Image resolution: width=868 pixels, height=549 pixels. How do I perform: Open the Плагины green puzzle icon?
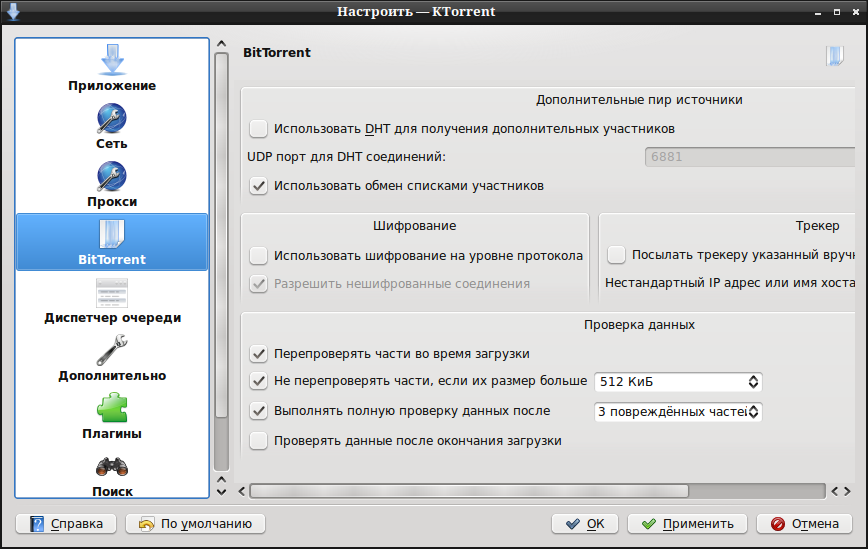112,408
